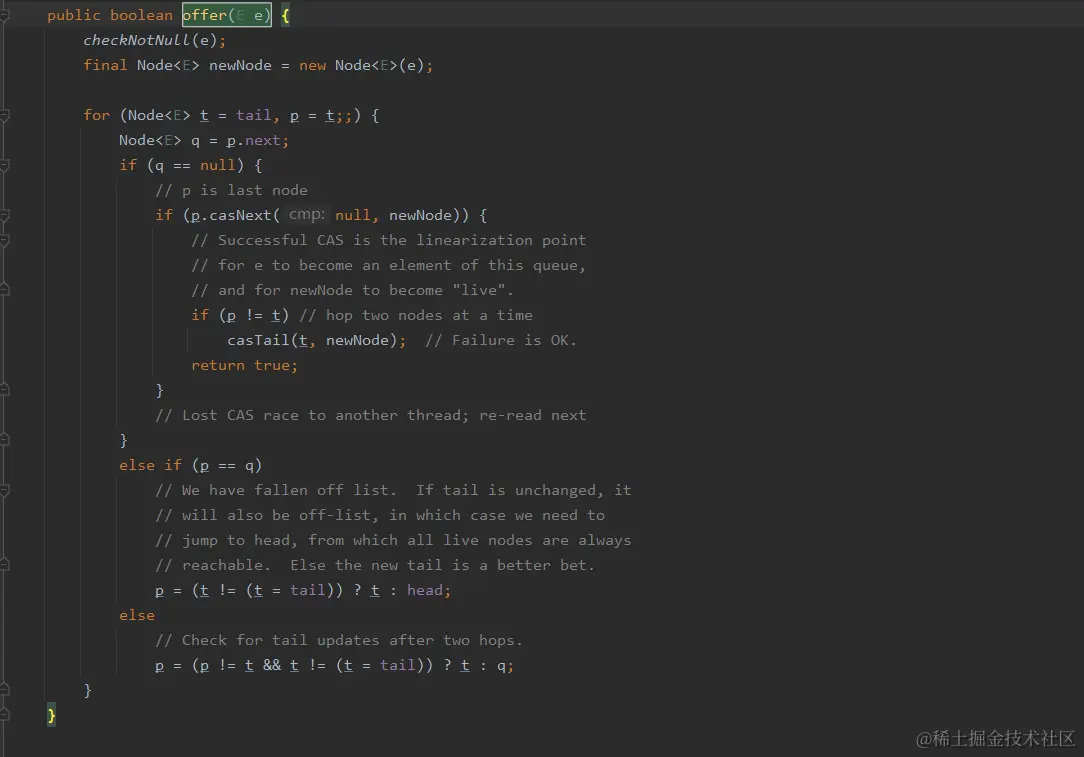Click the comment '// p is last node'
Screen dimensions: 1084x757
pos(232,190)
